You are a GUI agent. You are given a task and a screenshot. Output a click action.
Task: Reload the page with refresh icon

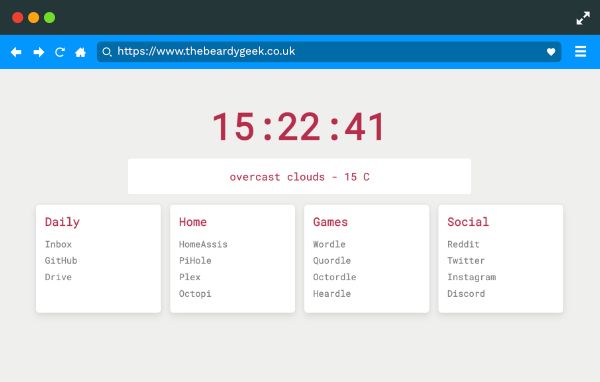60,52
